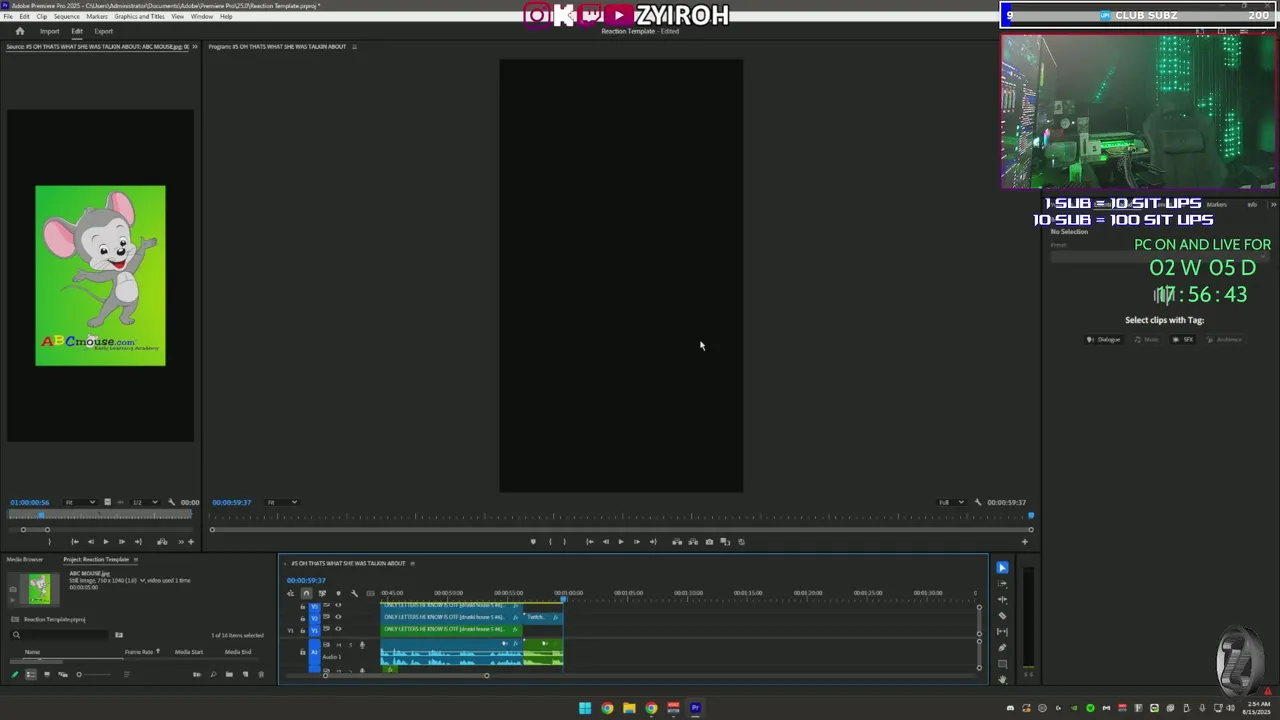Switch to Import workspace tab
Screen dimensions: 1280x720
[x=49, y=31]
